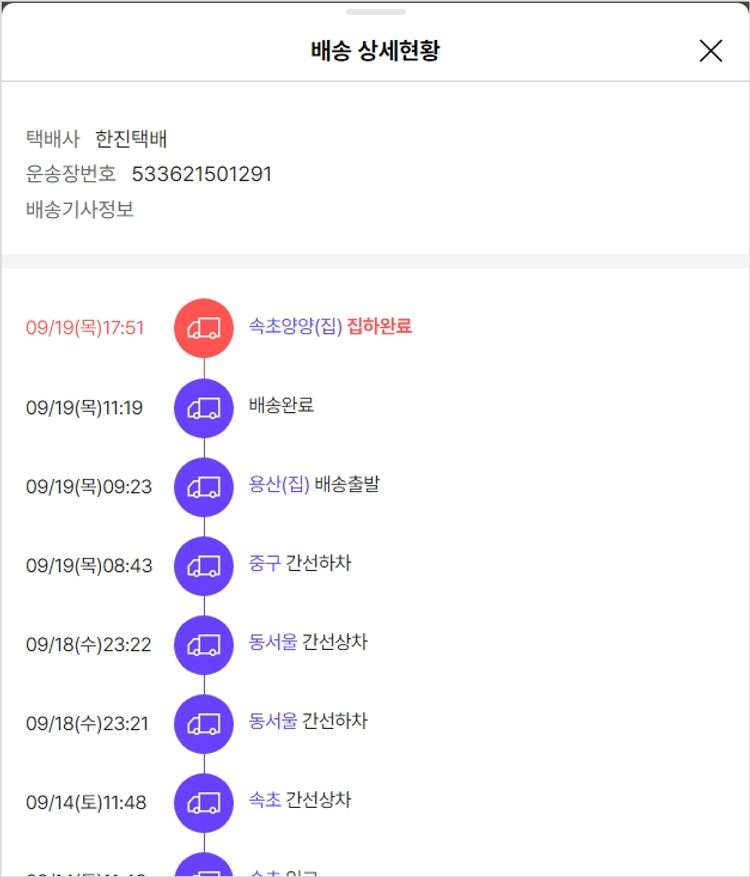Close the 배송 상세현황 dialog
Screen dimensions: 750x877
pyautogui.click(x=710, y=51)
